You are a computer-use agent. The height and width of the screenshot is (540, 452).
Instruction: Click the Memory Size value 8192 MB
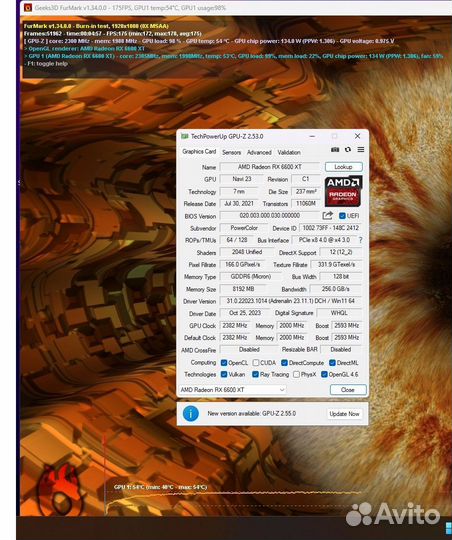click(243, 289)
